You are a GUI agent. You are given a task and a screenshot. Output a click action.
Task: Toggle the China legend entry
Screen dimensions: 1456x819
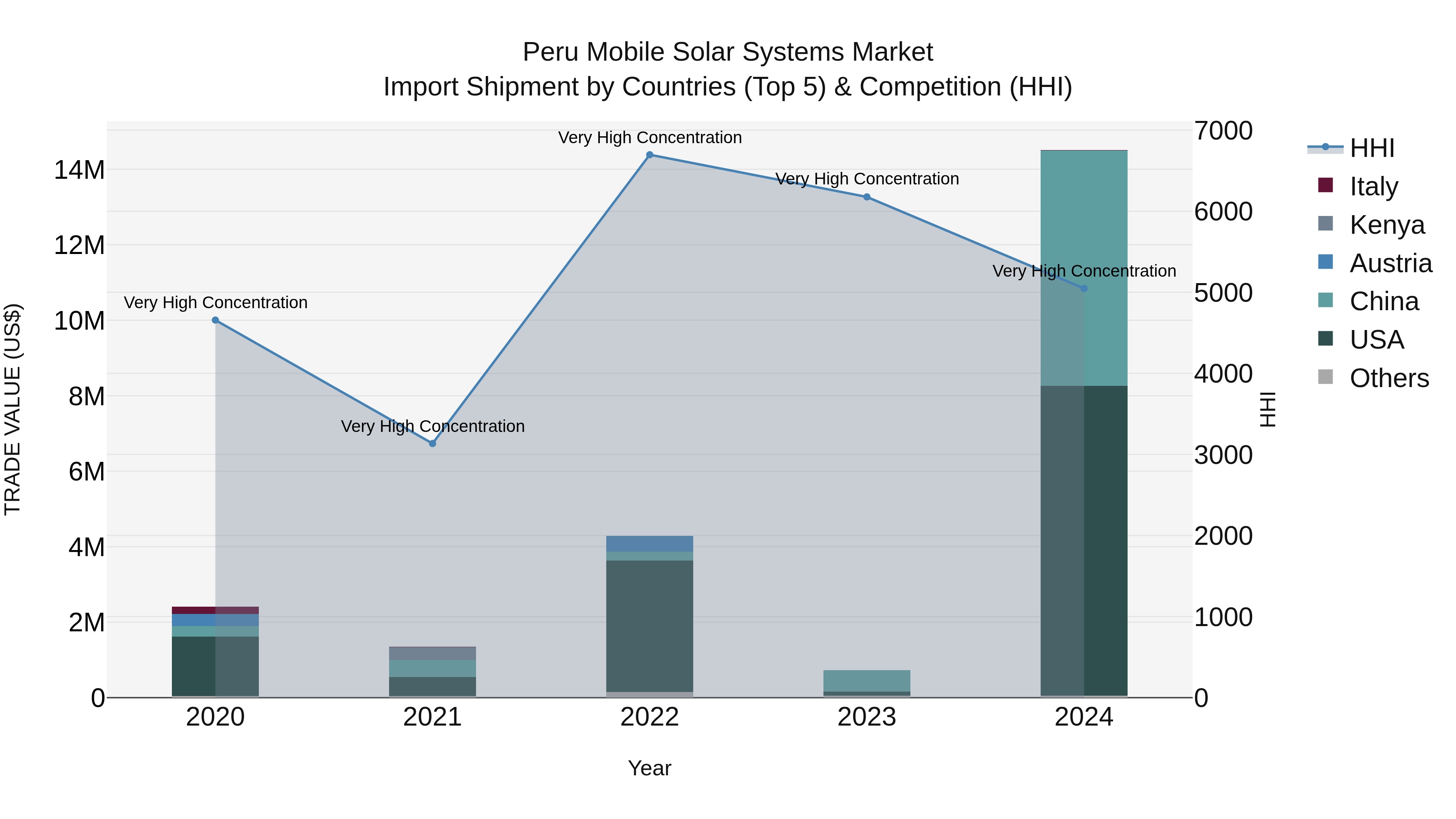click(x=1368, y=301)
